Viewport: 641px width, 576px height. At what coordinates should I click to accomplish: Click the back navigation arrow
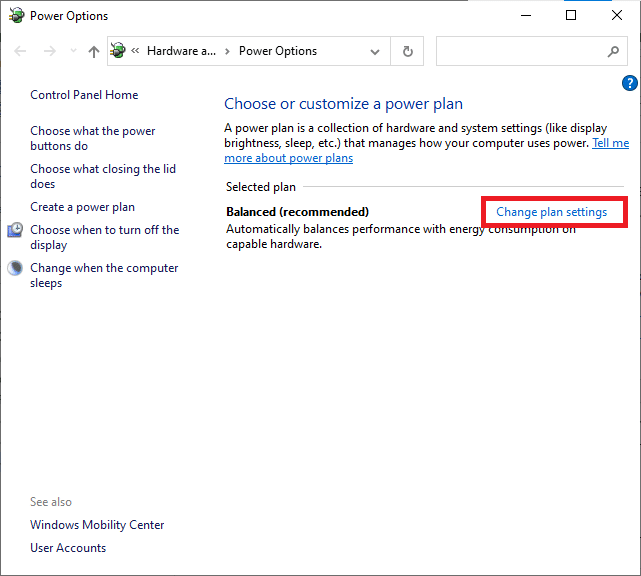click(22, 51)
